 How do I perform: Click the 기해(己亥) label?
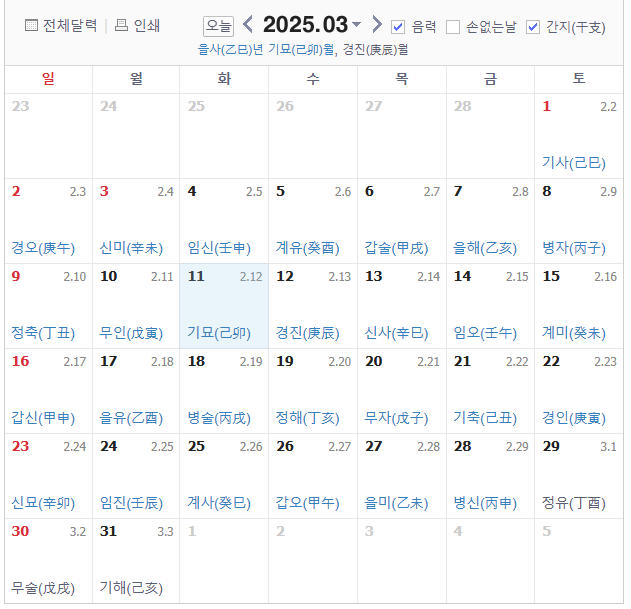[x=131, y=588]
